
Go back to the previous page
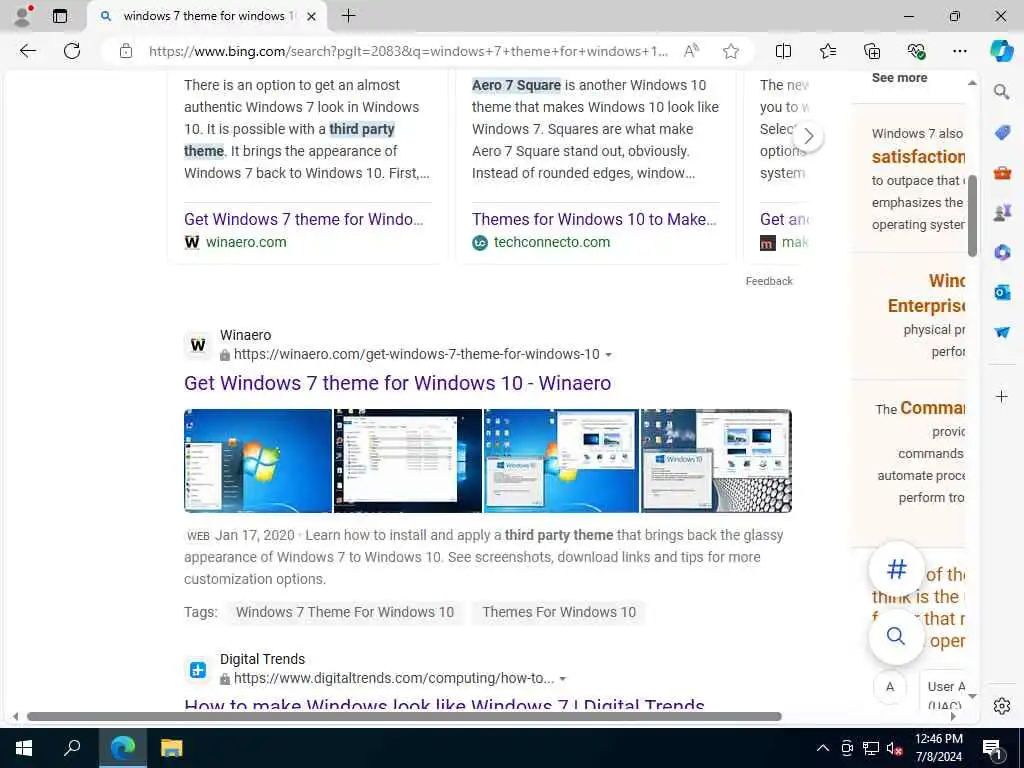pos(27,51)
